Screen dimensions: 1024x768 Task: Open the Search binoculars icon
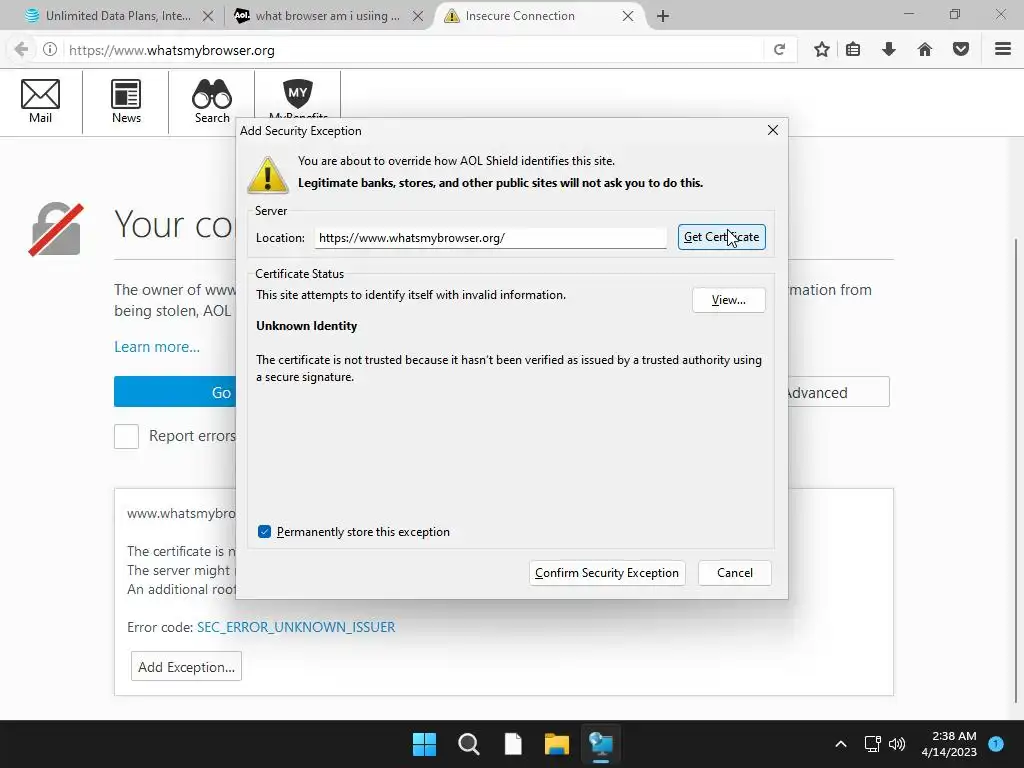(x=212, y=101)
